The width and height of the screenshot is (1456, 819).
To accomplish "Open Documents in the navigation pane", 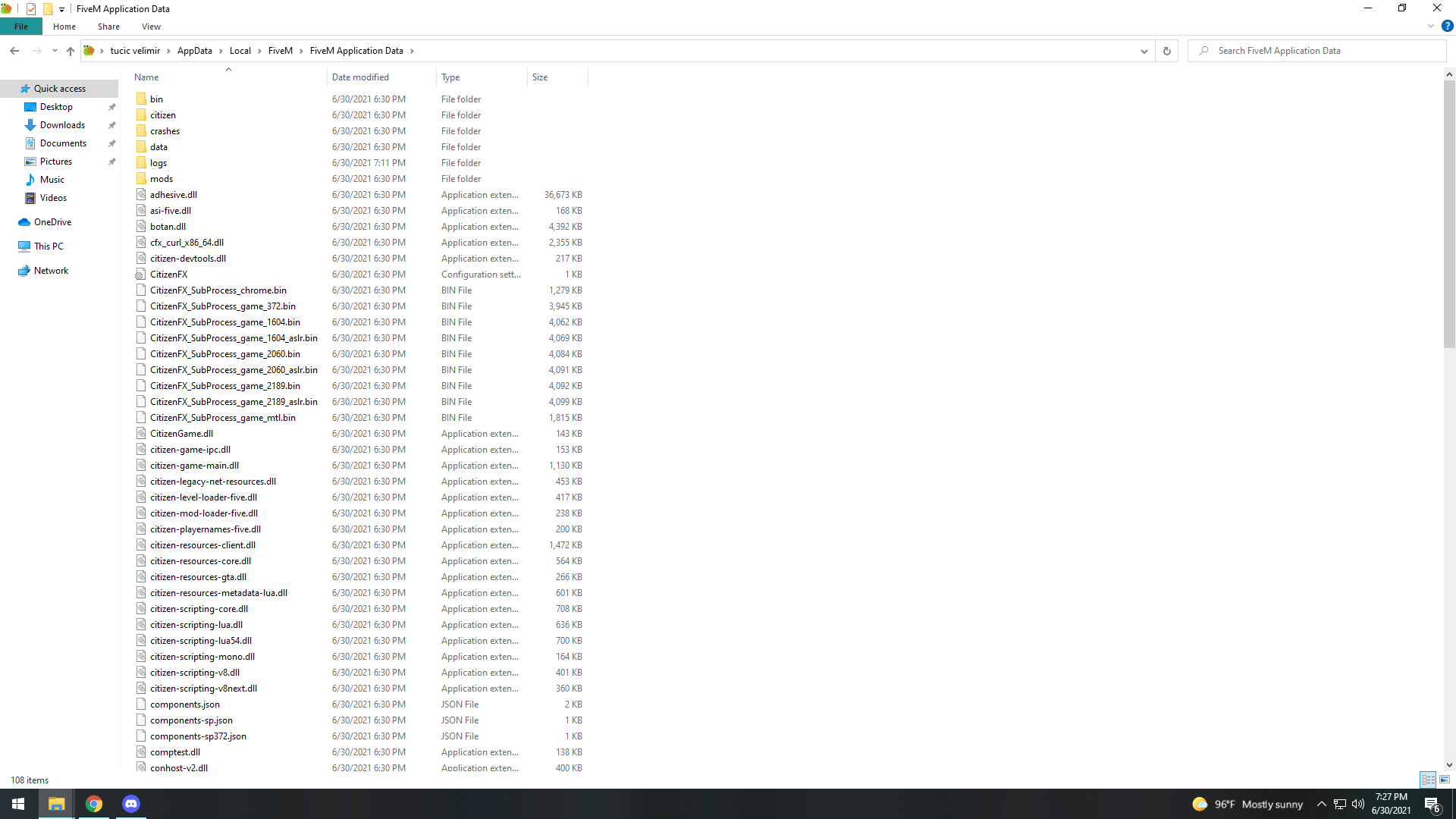I will tap(63, 143).
